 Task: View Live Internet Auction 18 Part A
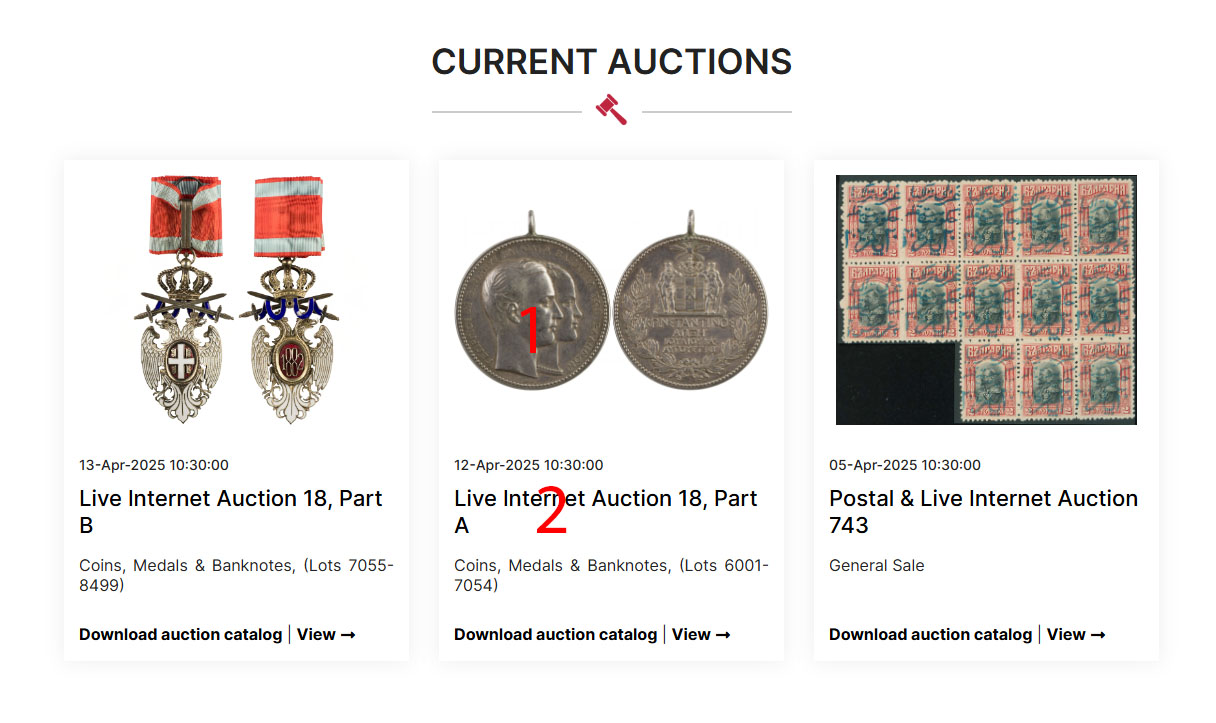[701, 634]
